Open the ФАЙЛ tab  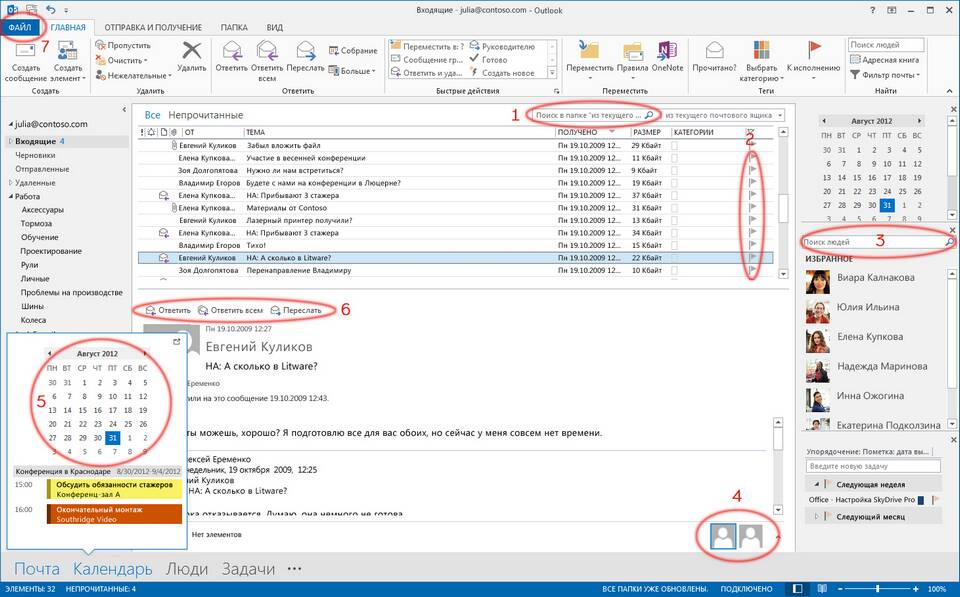pos(20,27)
